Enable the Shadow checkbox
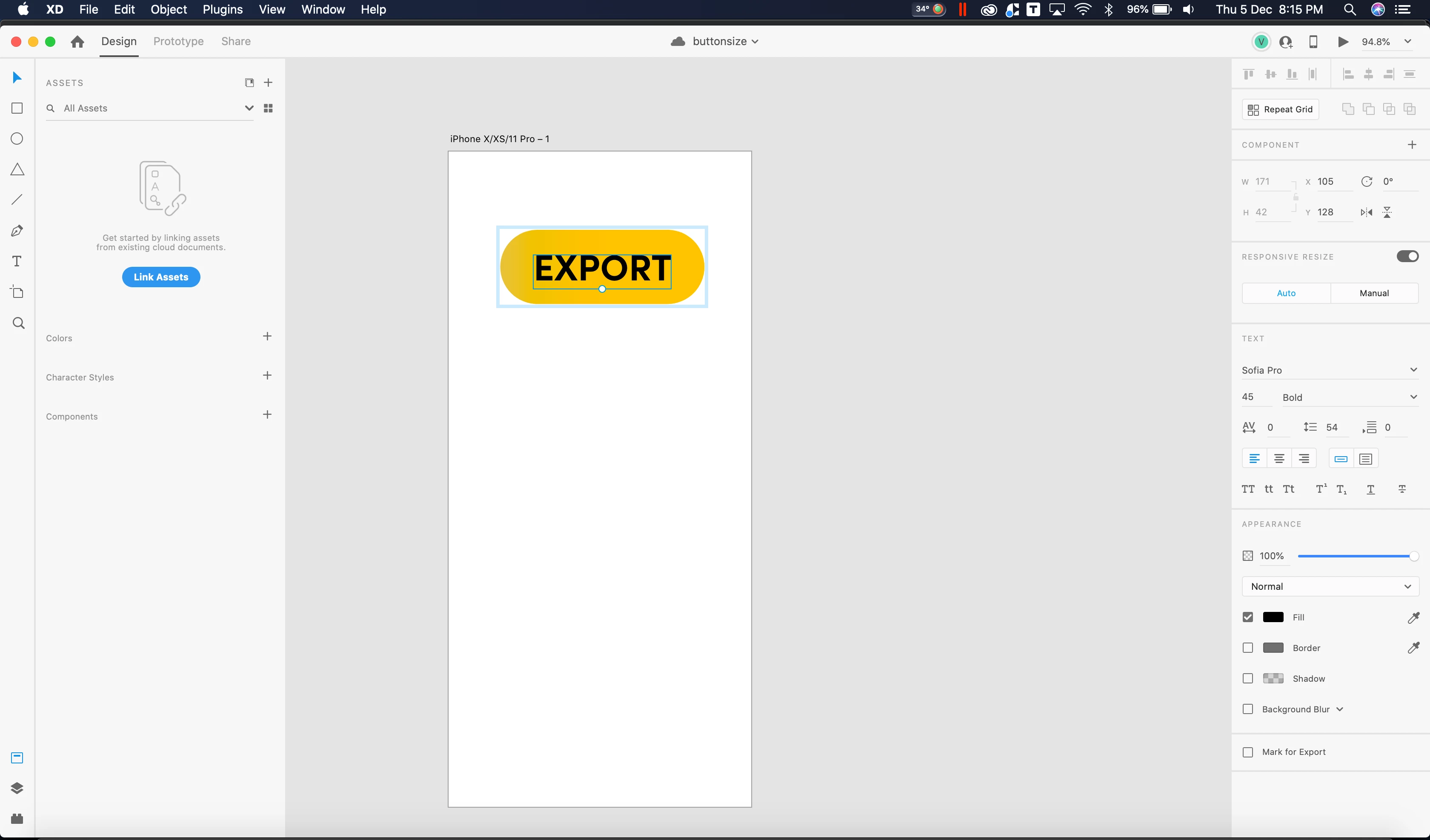The width and height of the screenshot is (1430, 840). coord(1247,679)
